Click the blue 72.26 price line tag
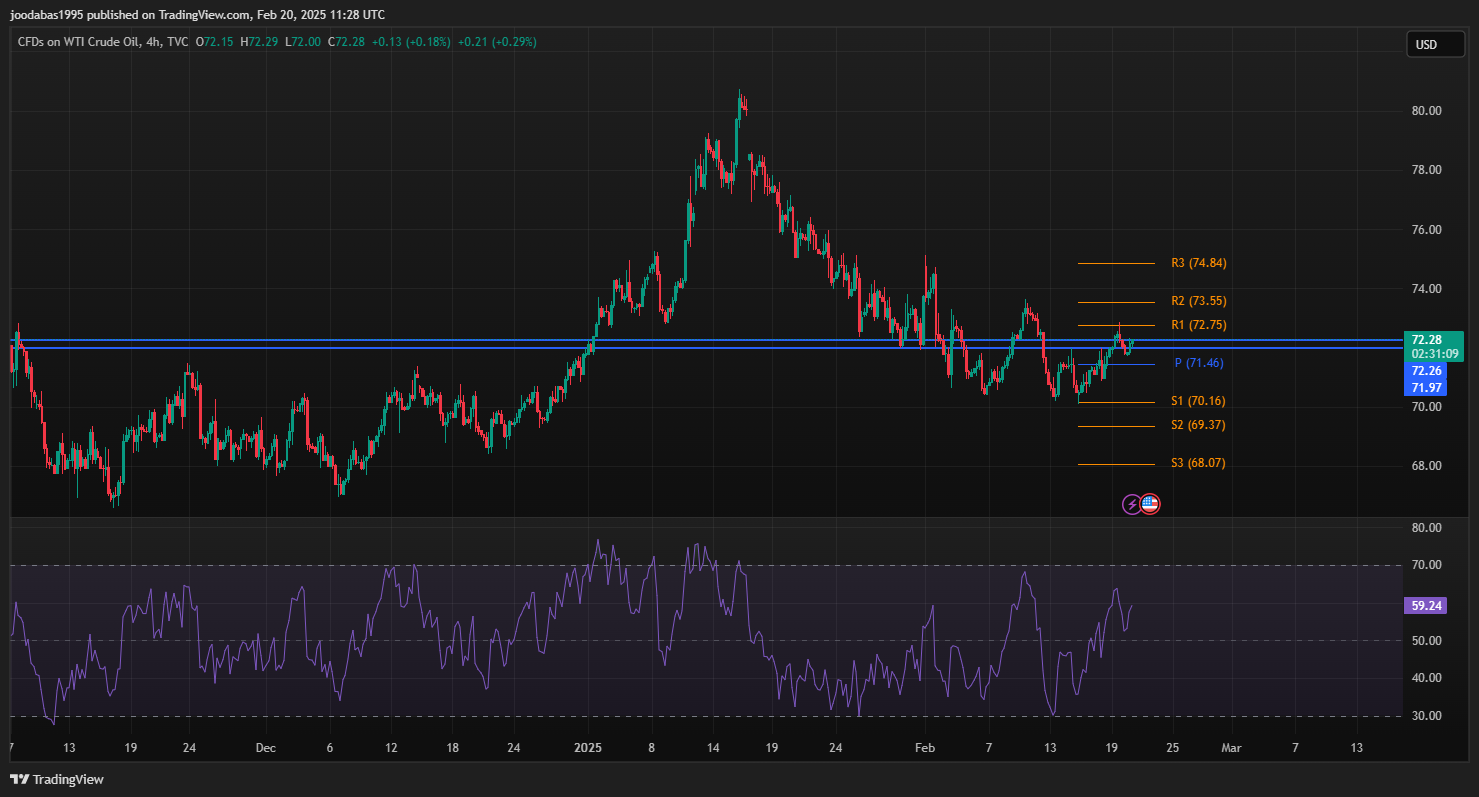Image resolution: width=1479 pixels, height=797 pixels. (x=1425, y=370)
